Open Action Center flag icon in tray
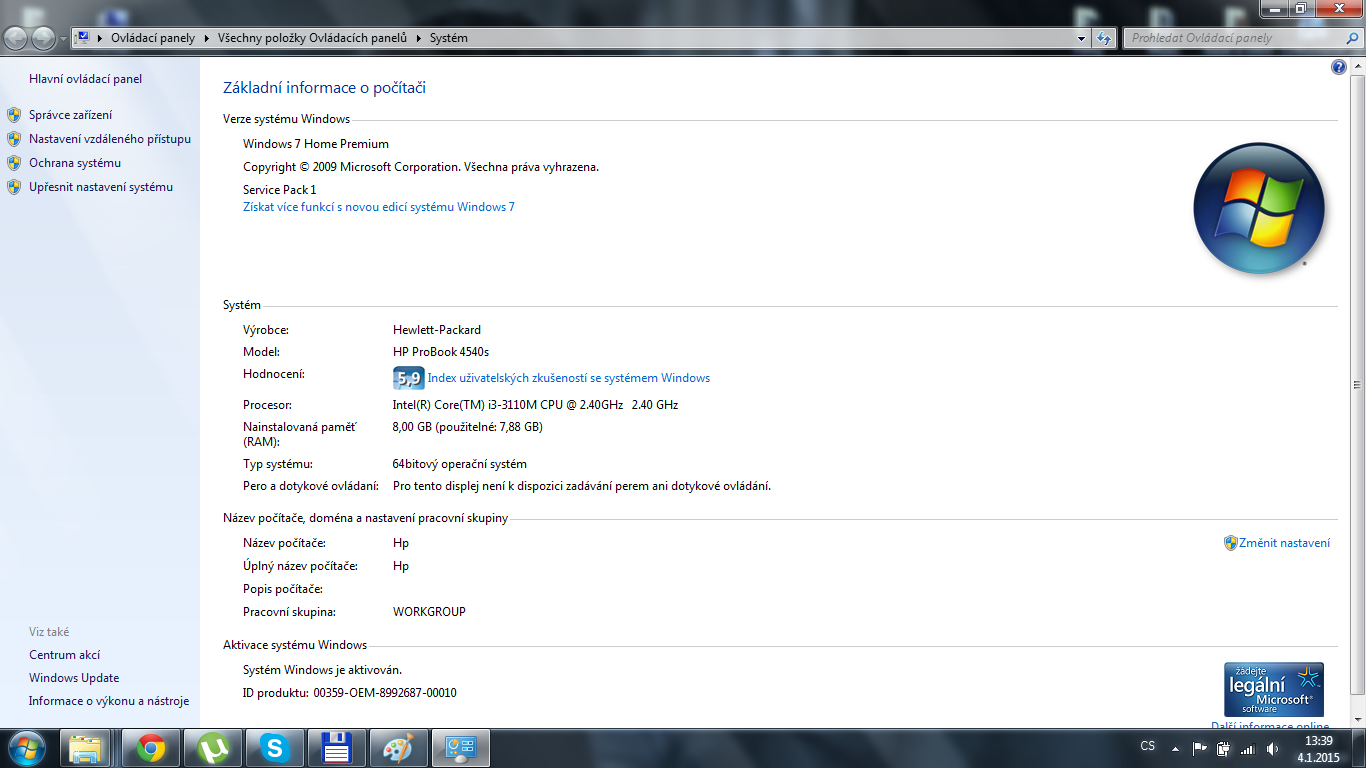The width and height of the screenshot is (1366, 768). pyautogui.click(x=1199, y=748)
